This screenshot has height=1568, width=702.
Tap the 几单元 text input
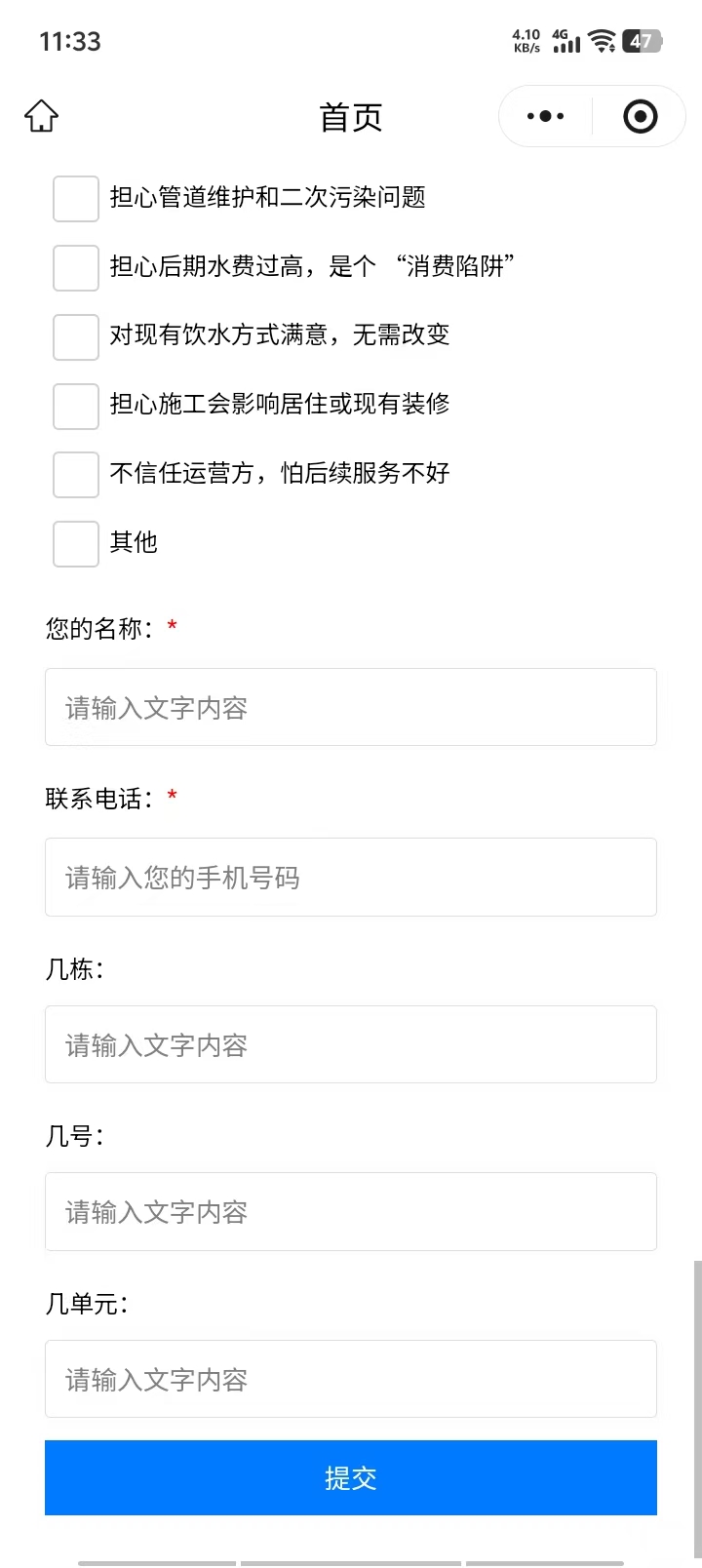click(x=351, y=1379)
